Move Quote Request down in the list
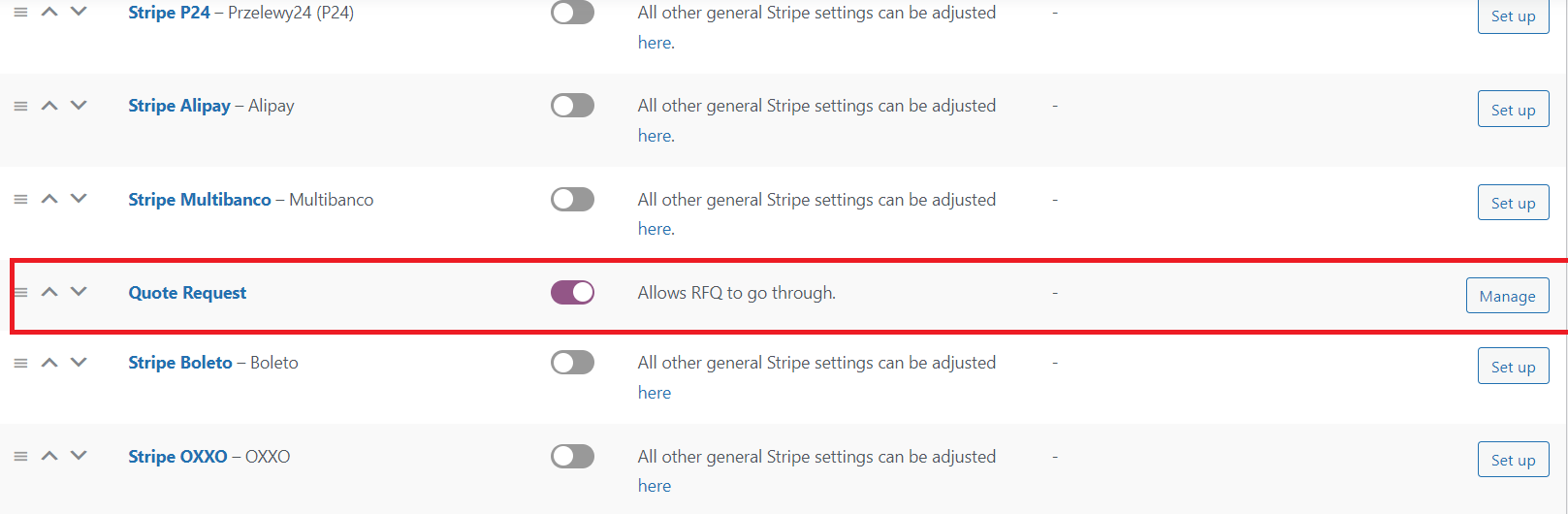 click(x=80, y=292)
